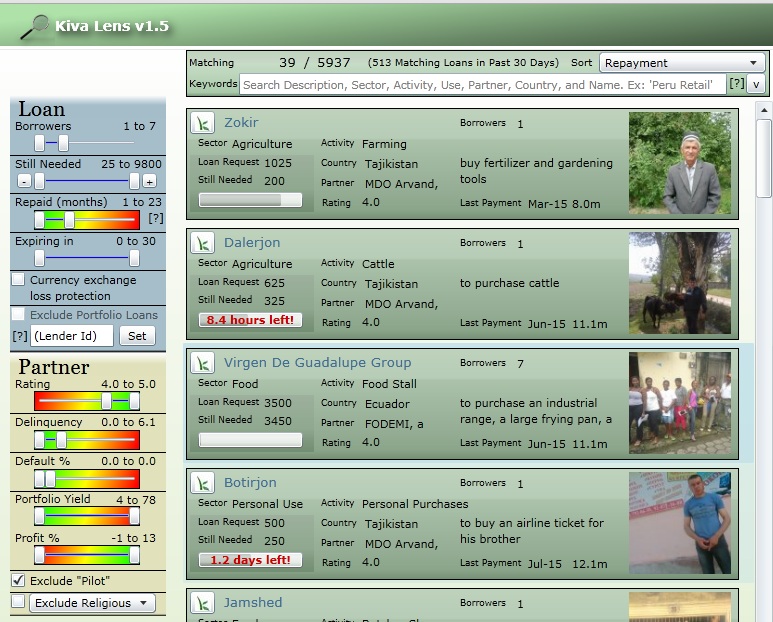Expand keyword options with the v button
Image resolution: width=773 pixels, height=622 pixels.
click(x=756, y=85)
